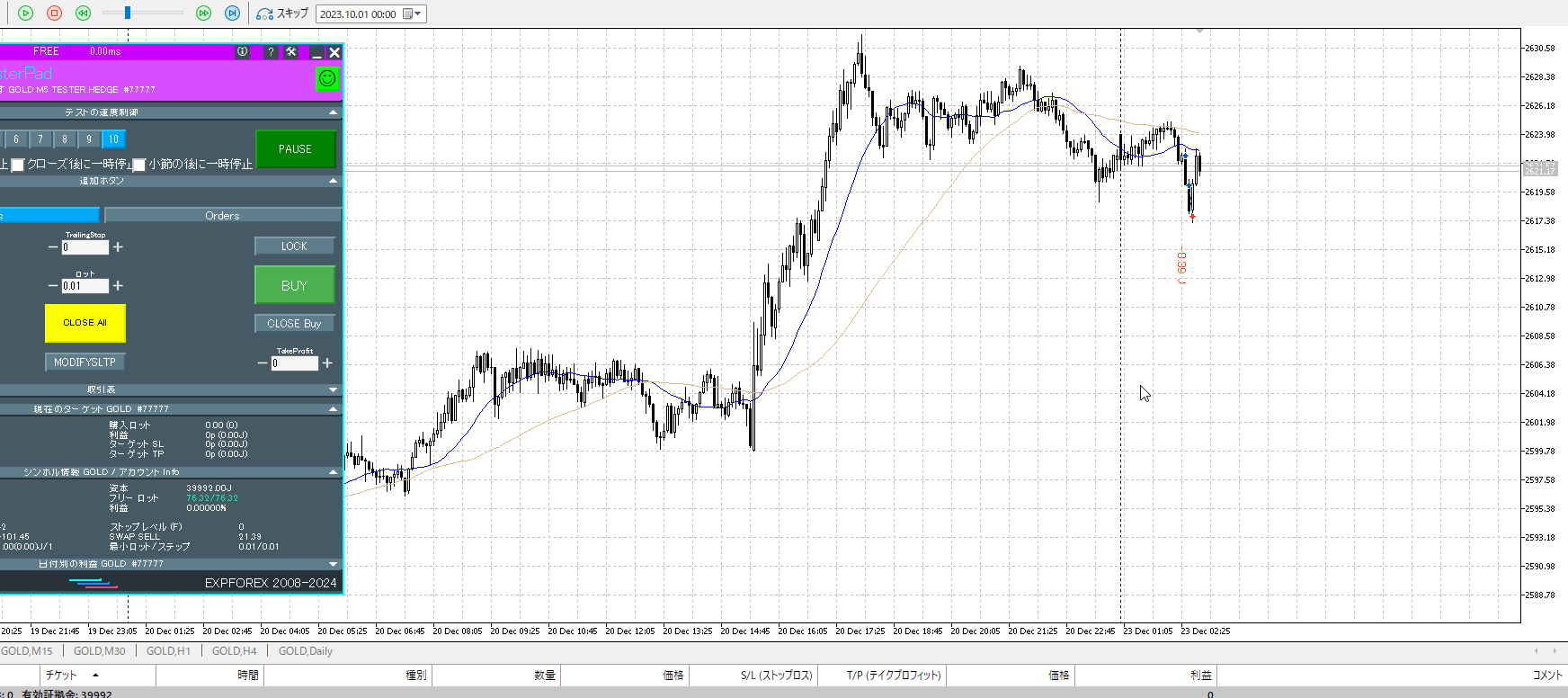Select speed level 10 button

tap(113, 139)
